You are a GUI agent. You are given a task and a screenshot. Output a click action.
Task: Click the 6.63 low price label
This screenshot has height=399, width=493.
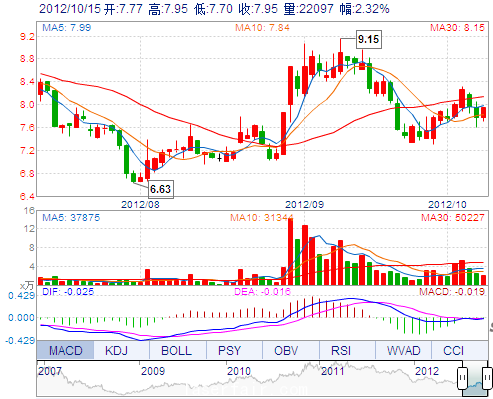[x=160, y=189]
